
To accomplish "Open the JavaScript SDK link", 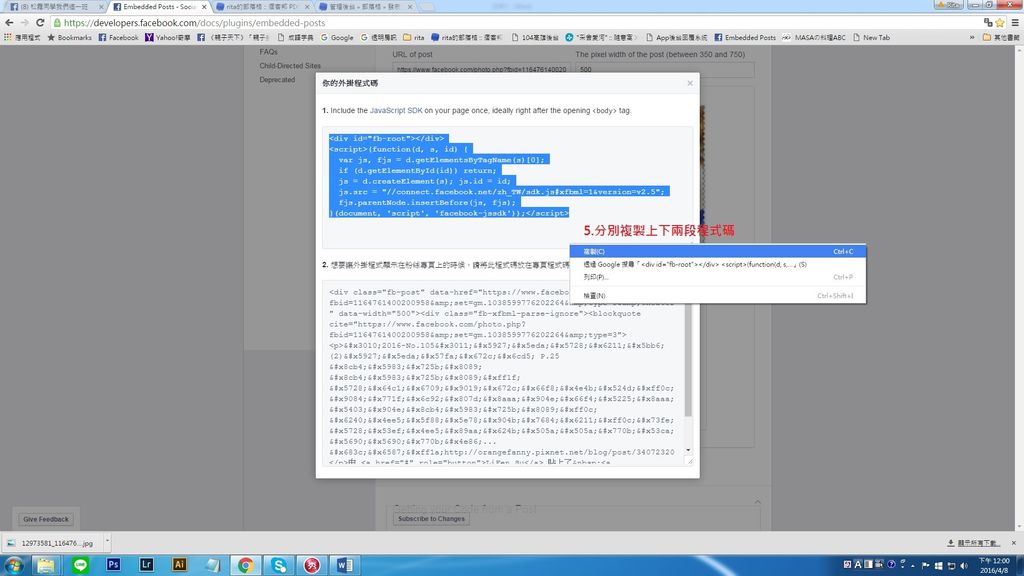I will (396, 110).
